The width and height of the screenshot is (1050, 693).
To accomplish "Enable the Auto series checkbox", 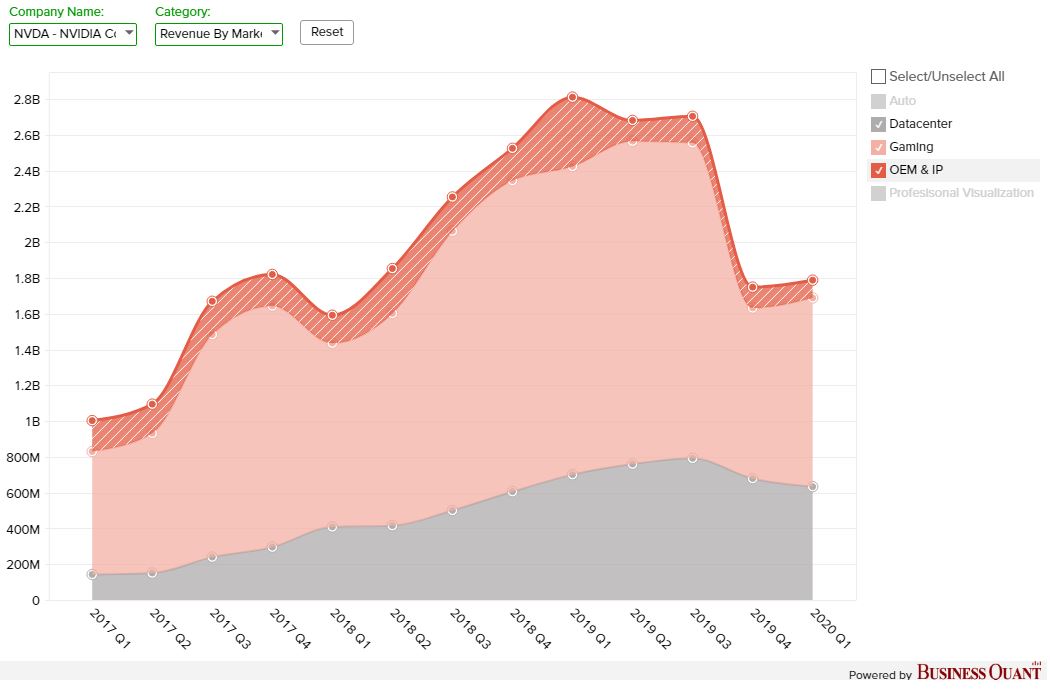I will pyautogui.click(x=878, y=101).
